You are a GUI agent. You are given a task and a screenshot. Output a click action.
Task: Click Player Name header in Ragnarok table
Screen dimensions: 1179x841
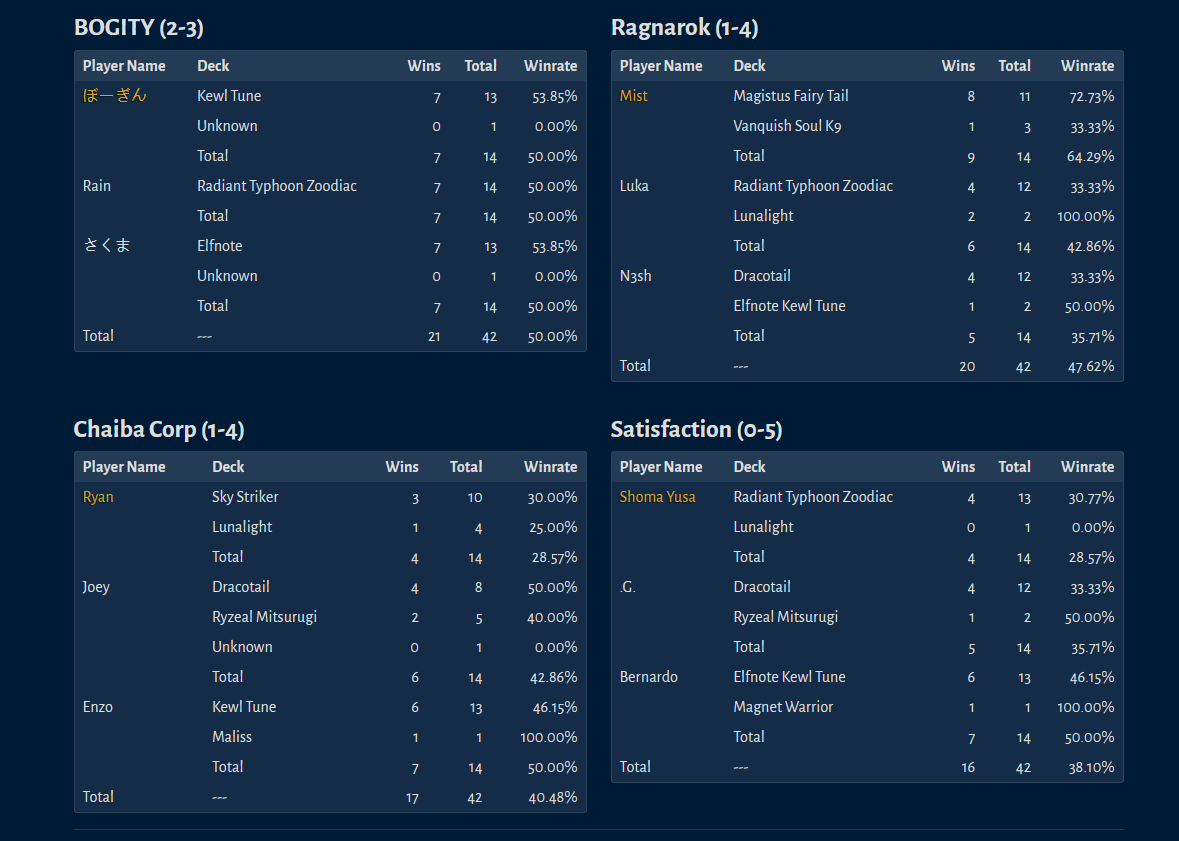coord(661,65)
